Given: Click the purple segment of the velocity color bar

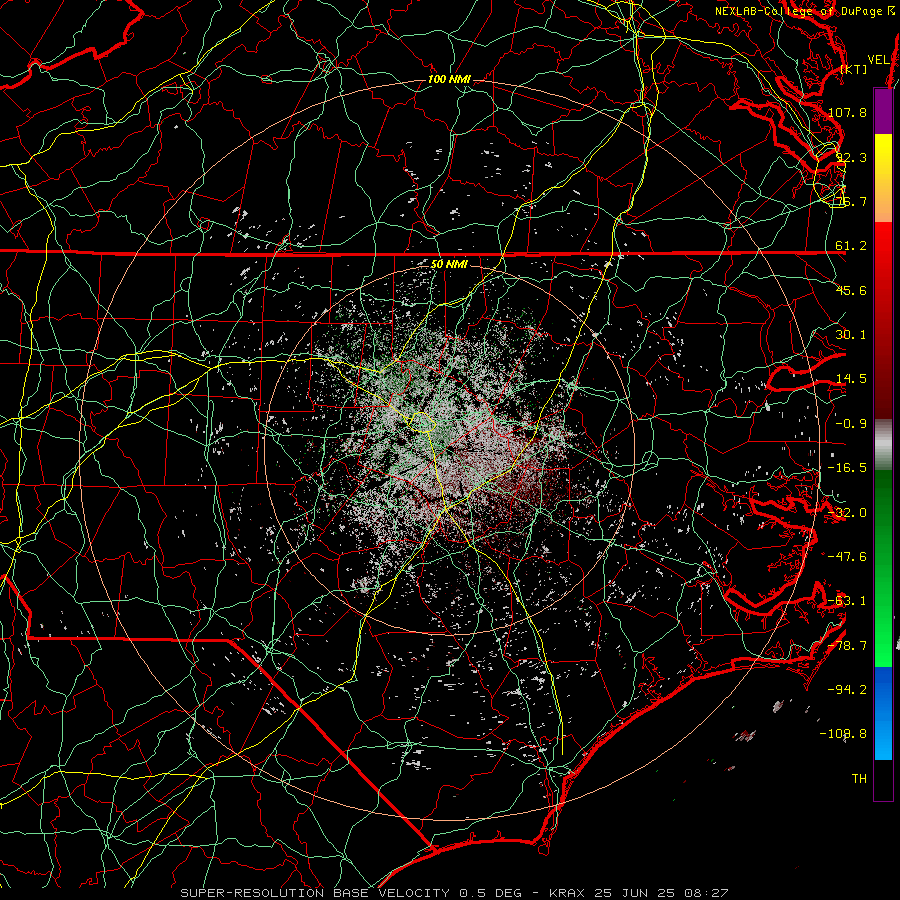Looking at the screenshot, I should [x=883, y=111].
